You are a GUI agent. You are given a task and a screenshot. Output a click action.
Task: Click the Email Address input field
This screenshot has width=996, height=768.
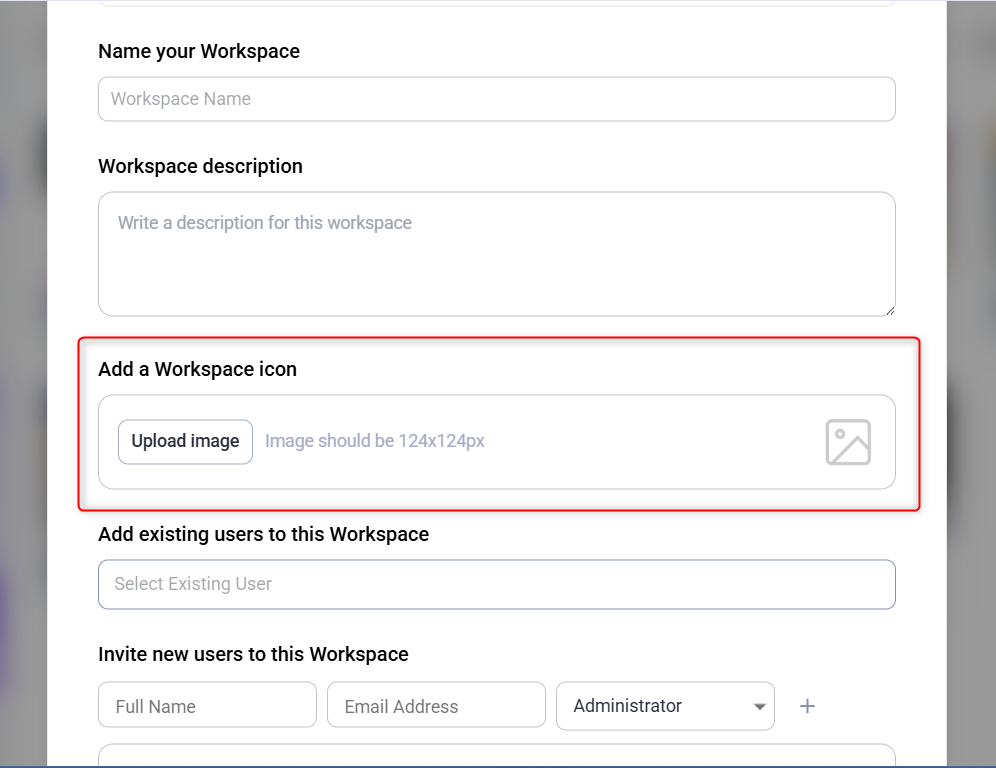436,706
